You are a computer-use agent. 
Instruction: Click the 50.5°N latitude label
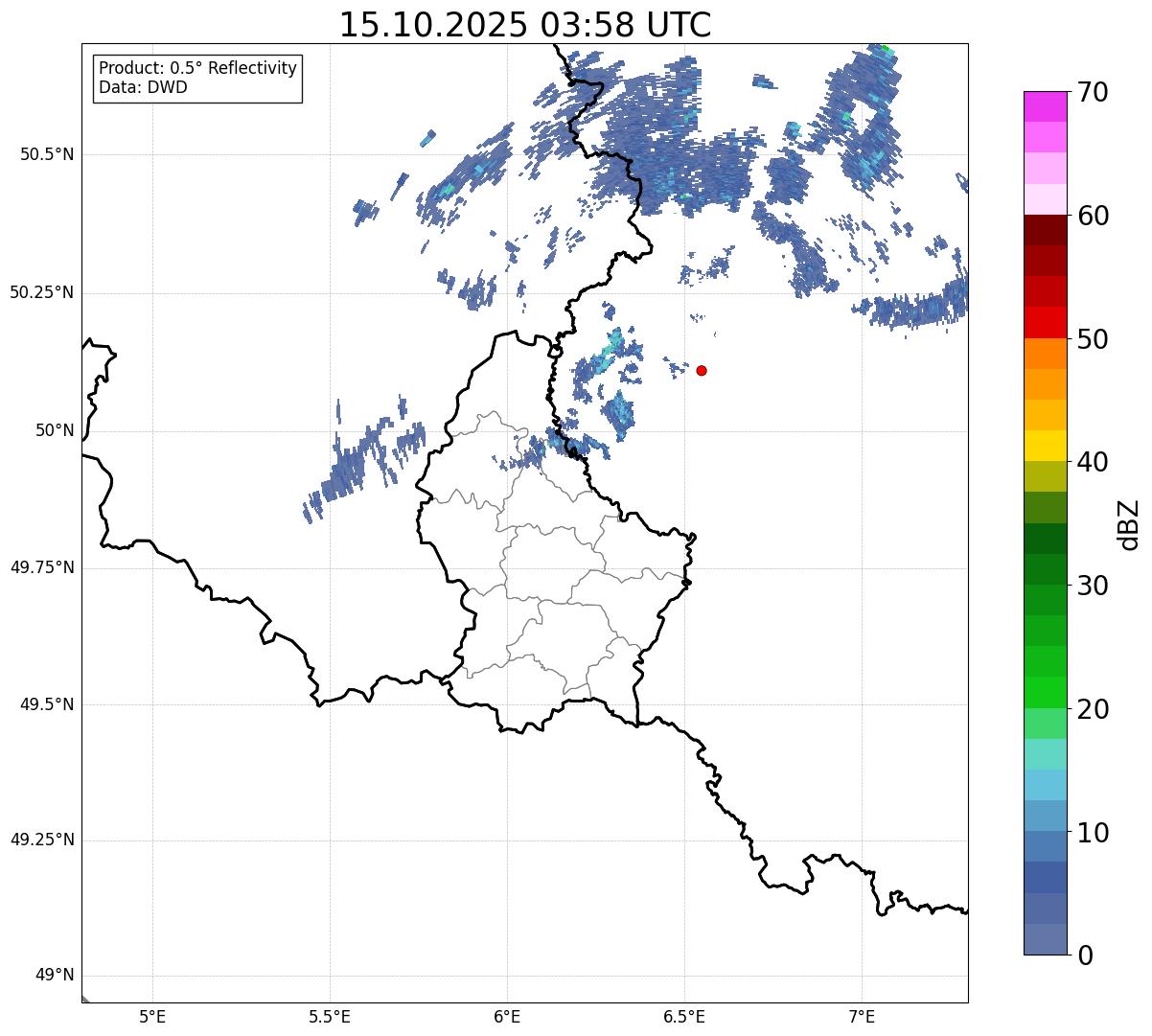pos(47,154)
